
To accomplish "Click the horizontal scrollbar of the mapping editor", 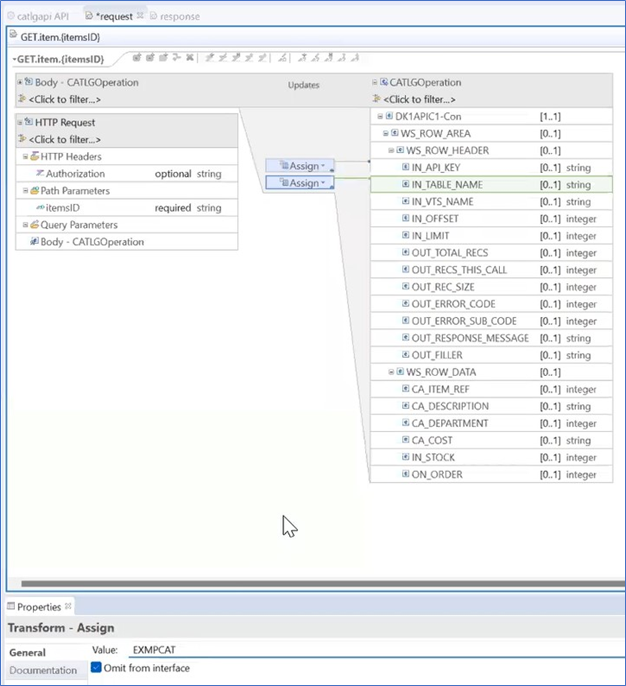I will click(x=323, y=584).
